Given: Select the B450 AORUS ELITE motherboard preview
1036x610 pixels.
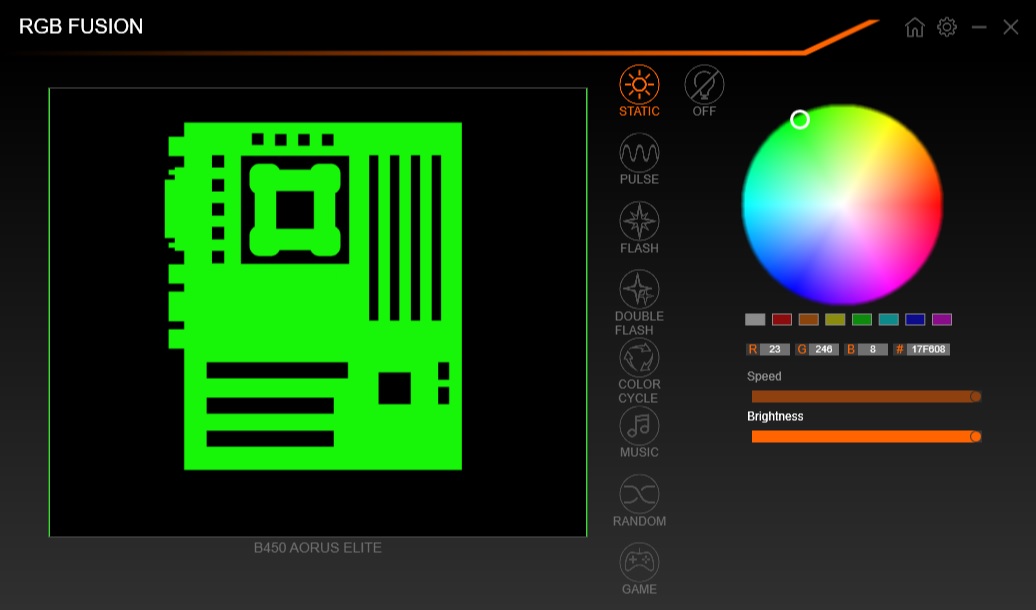Looking at the screenshot, I should tap(316, 312).
